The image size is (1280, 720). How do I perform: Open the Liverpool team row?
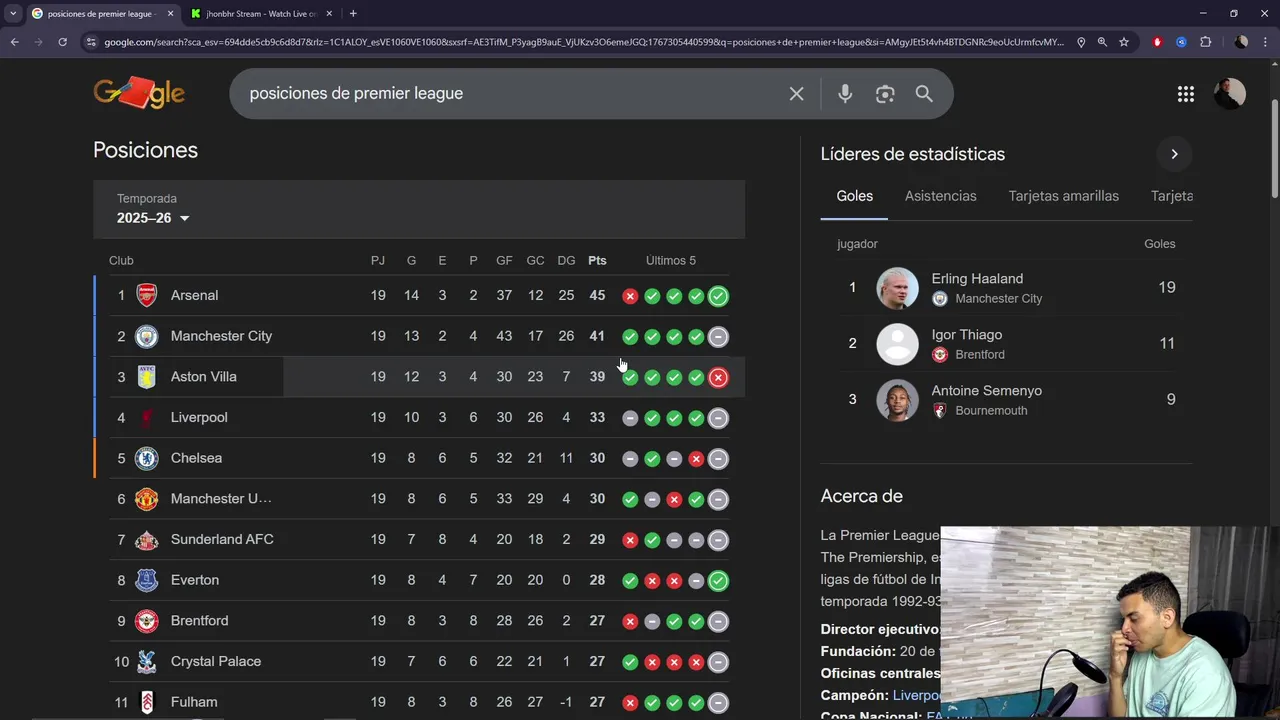coord(419,417)
